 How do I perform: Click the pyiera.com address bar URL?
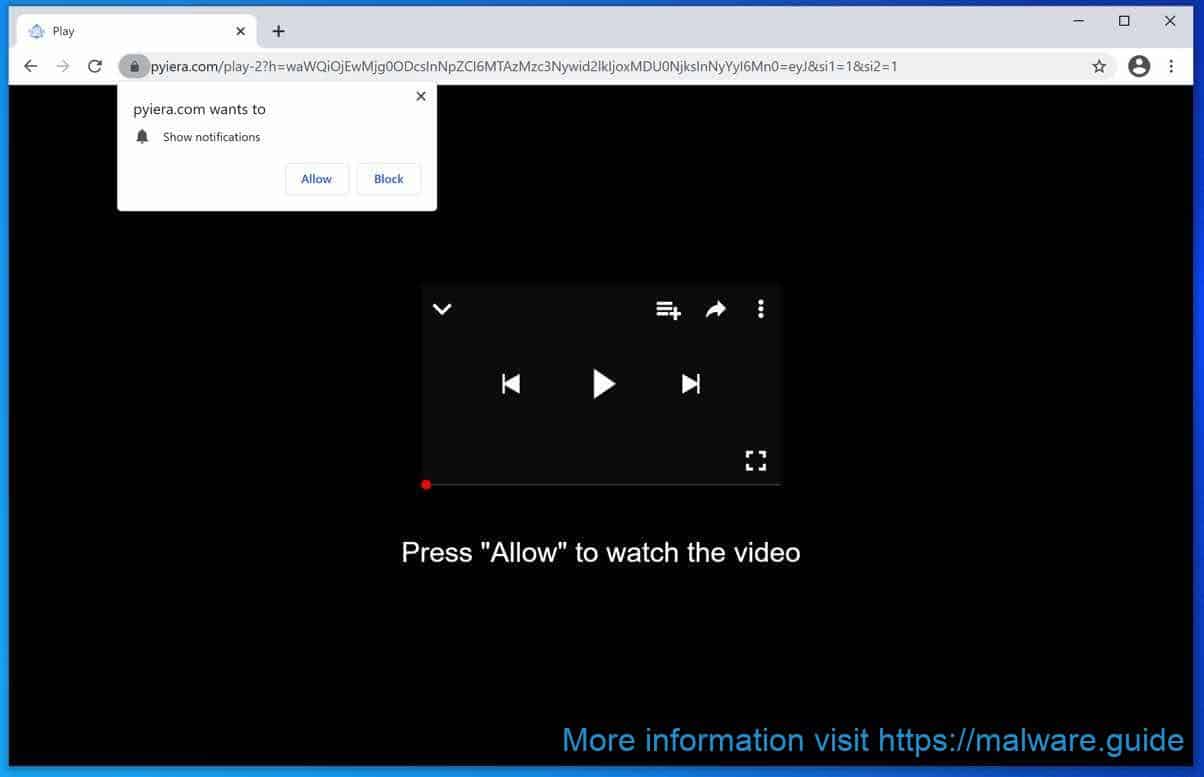[523, 67]
